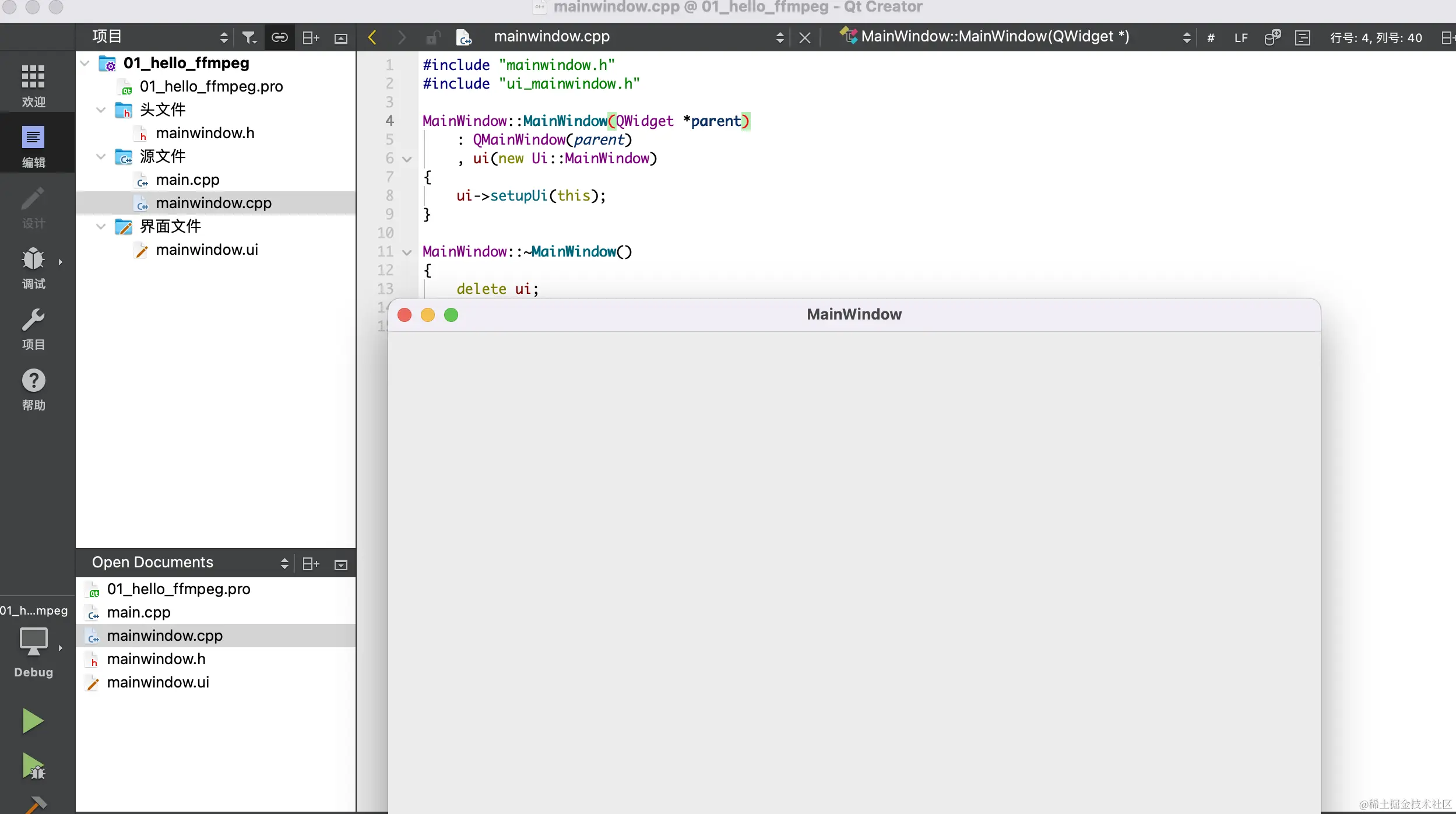The image size is (1456, 814).
Task: Close the mainwindow.cpp document
Action: click(805, 38)
